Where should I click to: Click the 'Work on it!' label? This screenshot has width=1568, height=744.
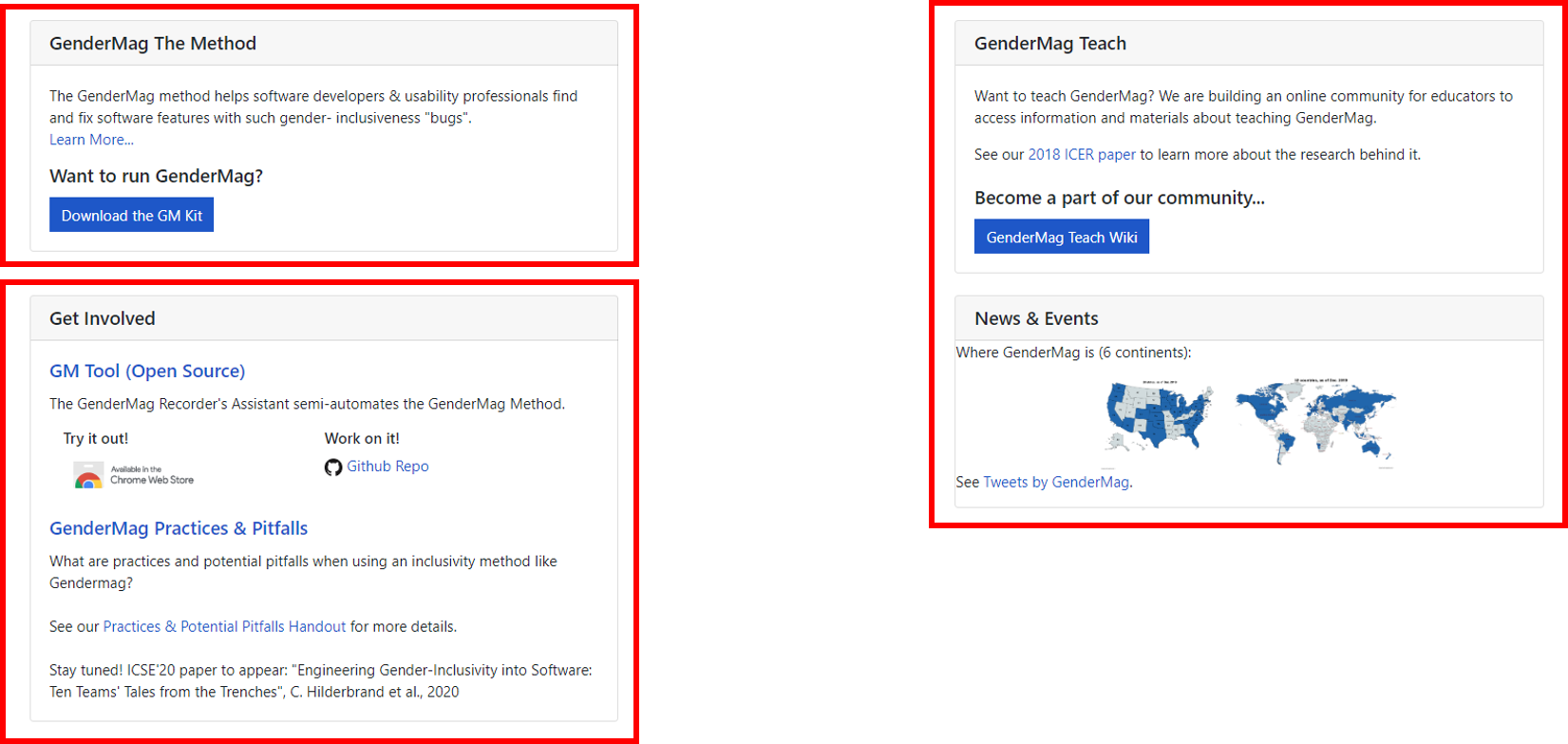(362, 439)
